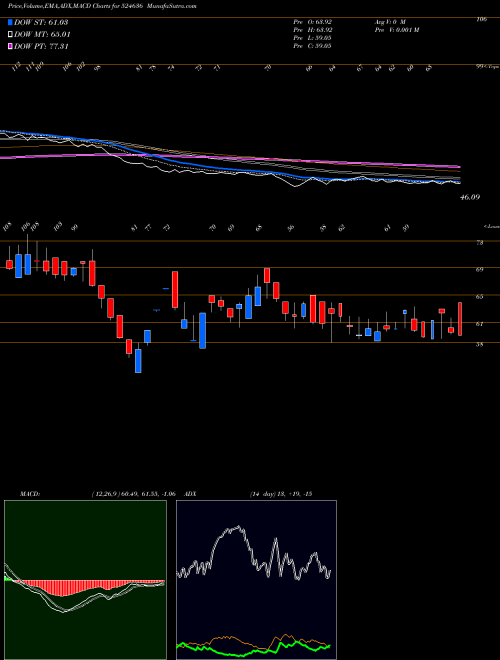This screenshot has height=660, width=500.
Task: Click the 'Avg V: 0 M' volume label
Action: click(390, 22)
